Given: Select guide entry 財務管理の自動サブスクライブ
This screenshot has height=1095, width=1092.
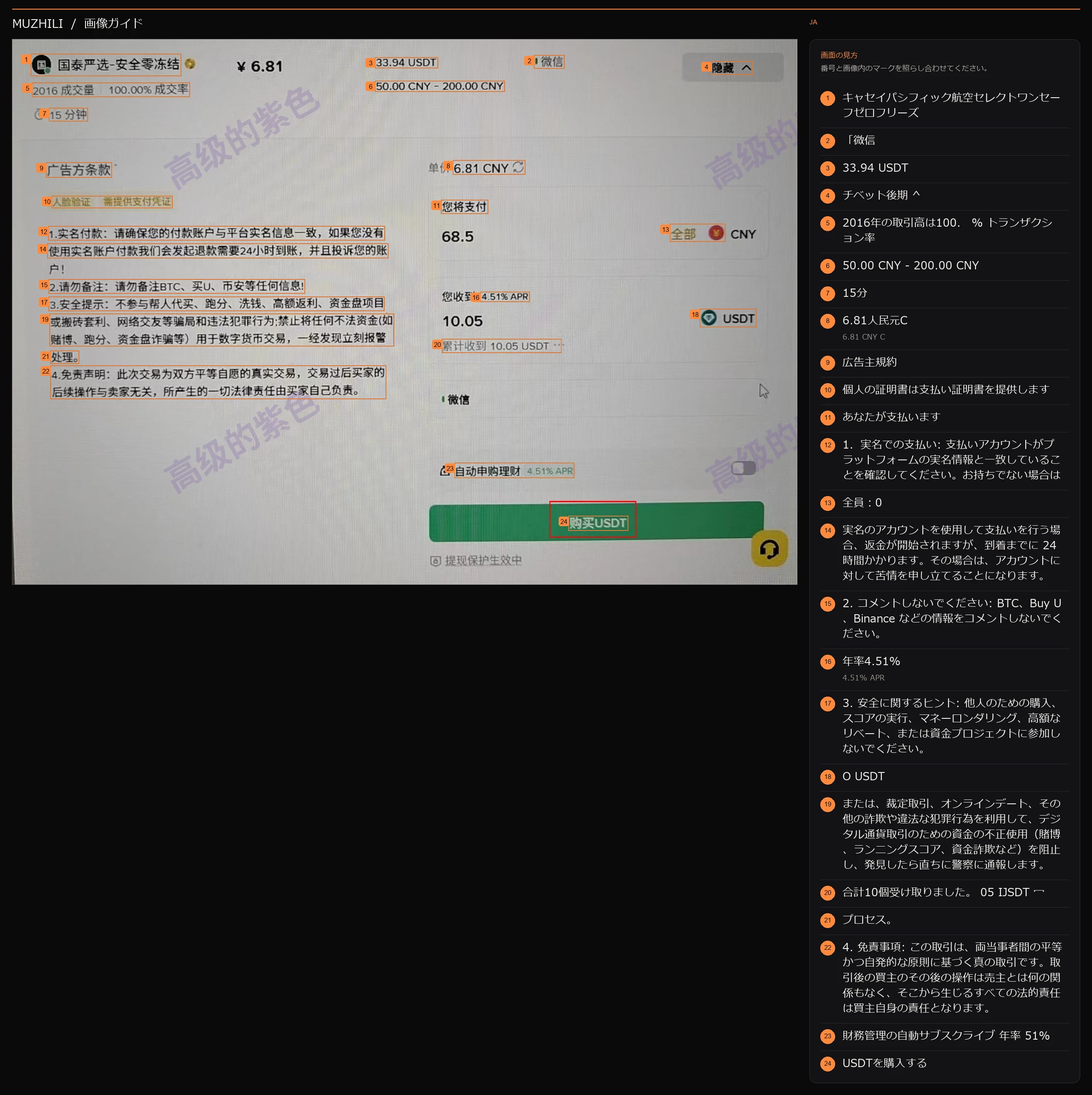Looking at the screenshot, I should click(x=944, y=1036).
